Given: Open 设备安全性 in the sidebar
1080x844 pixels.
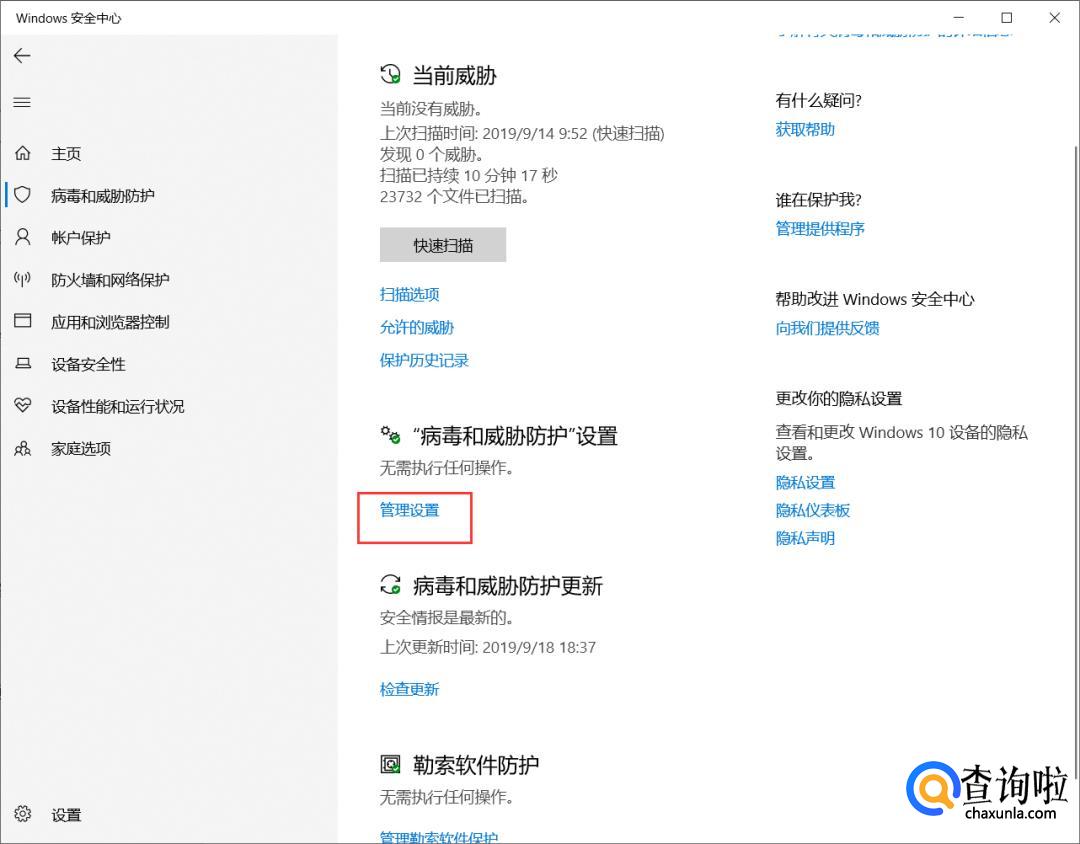Looking at the screenshot, I should click(x=88, y=364).
